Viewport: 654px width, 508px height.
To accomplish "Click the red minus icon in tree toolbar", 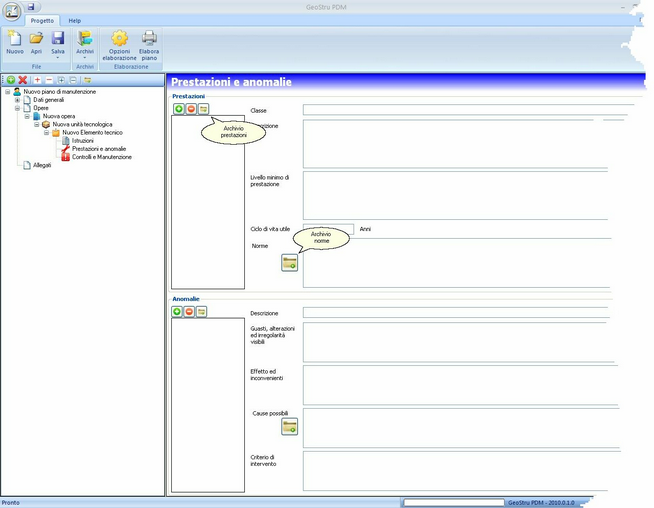I will coord(49,80).
